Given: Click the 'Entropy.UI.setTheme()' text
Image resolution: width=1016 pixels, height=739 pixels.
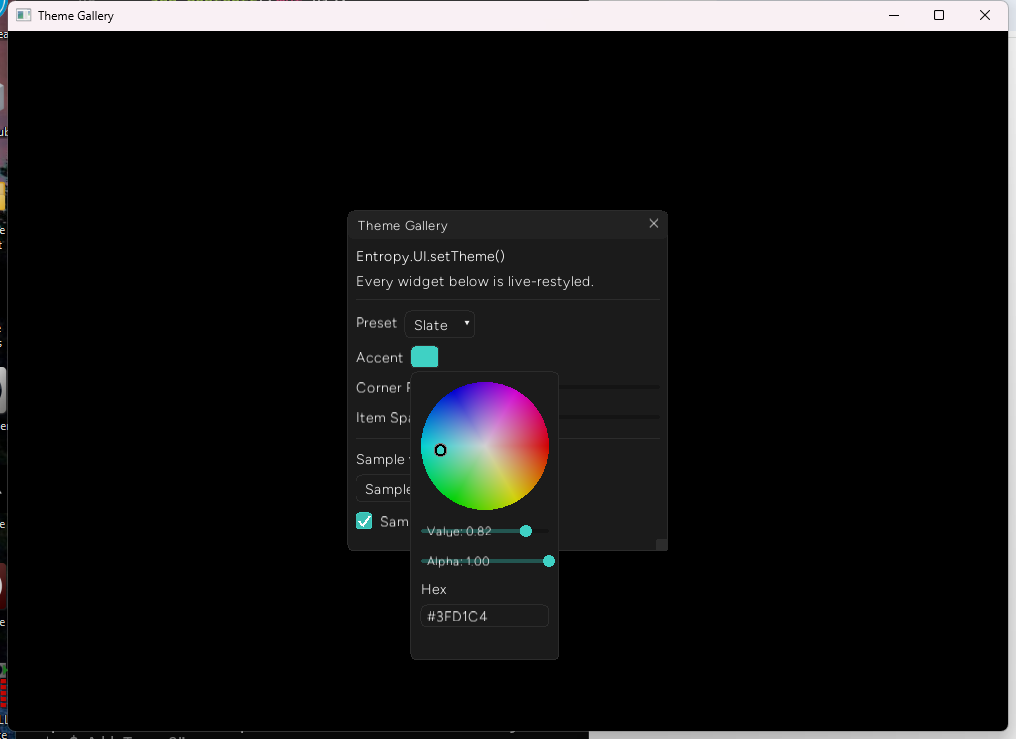Looking at the screenshot, I should 430,256.
